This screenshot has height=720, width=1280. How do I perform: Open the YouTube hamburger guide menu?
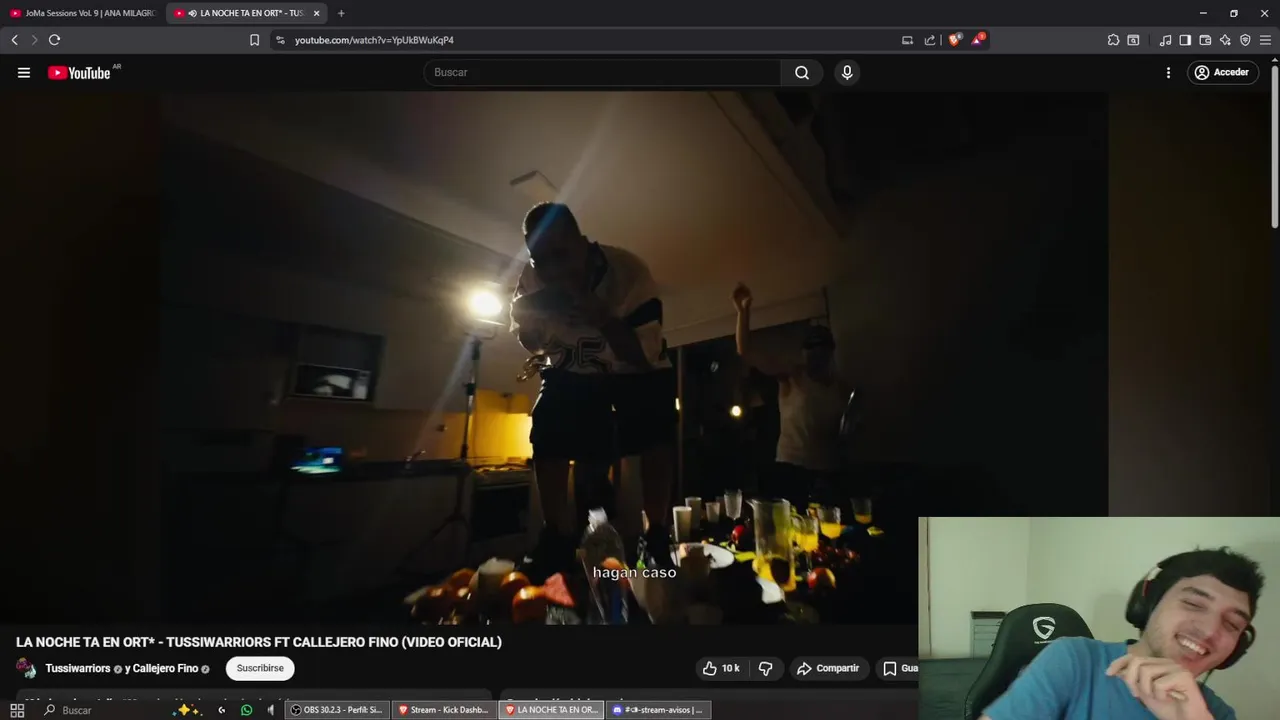[24, 73]
